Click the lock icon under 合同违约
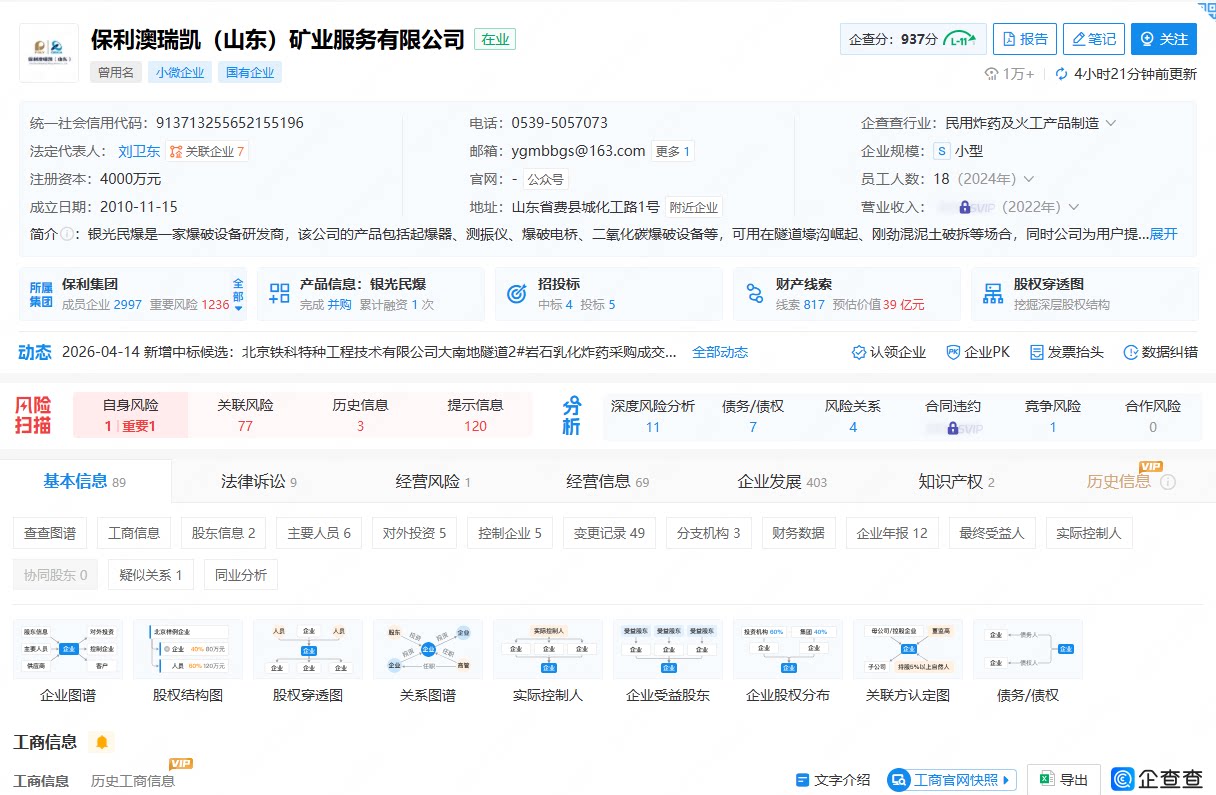 952,428
